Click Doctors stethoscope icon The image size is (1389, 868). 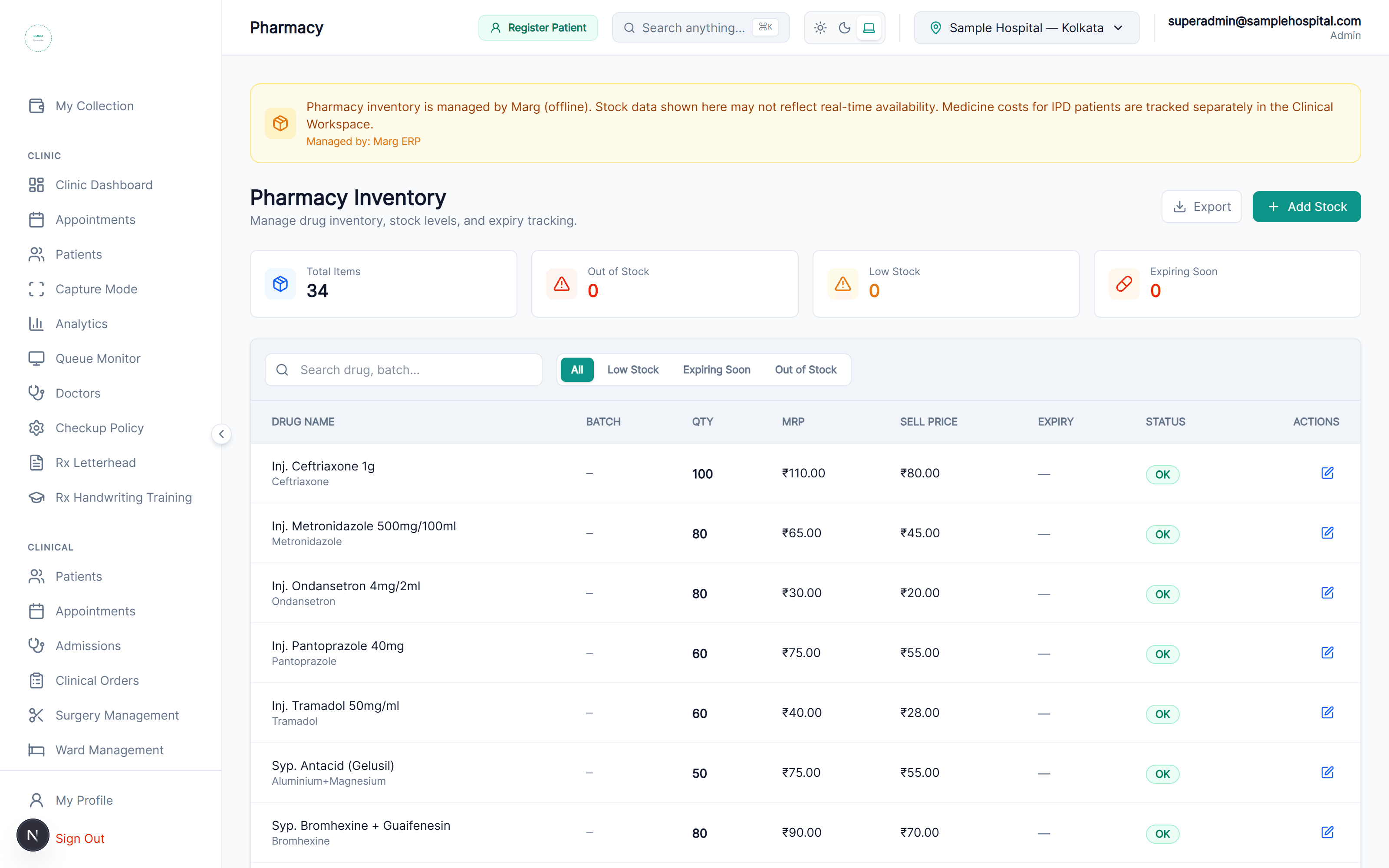(36, 393)
